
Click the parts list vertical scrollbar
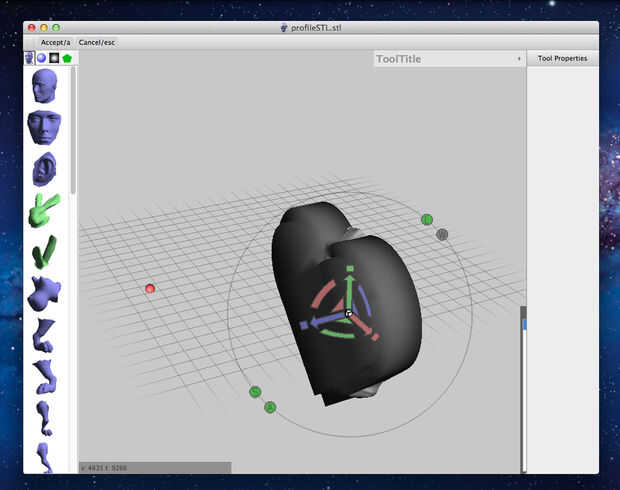click(x=73, y=131)
